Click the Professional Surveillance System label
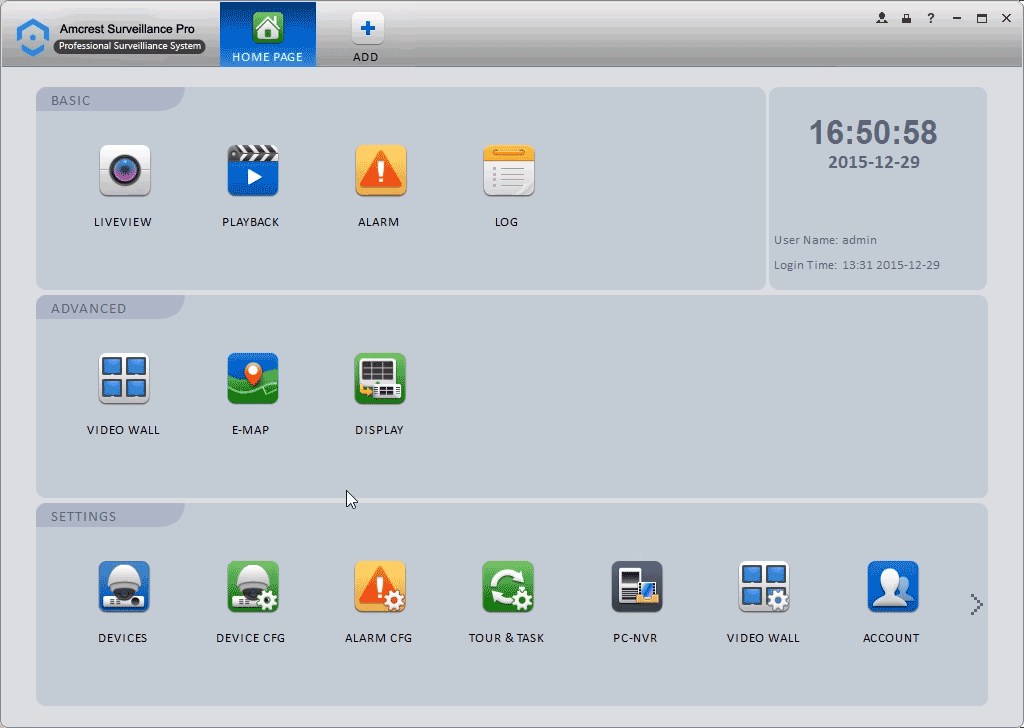This screenshot has width=1024, height=728. [x=129, y=46]
